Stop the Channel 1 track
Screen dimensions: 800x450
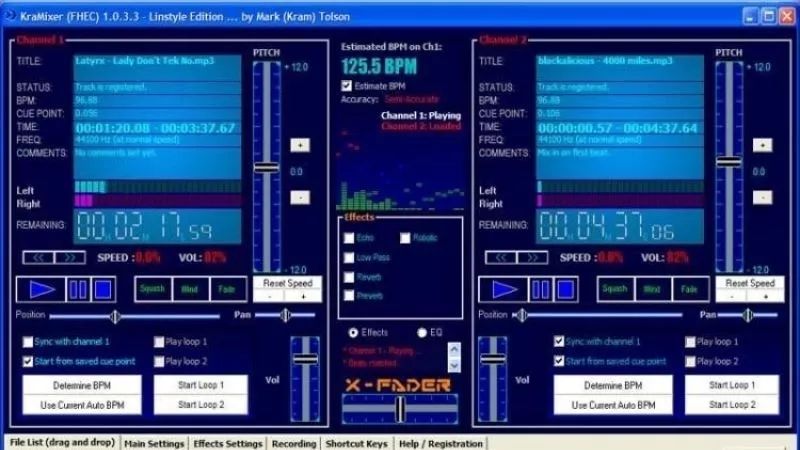click(103, 289)
